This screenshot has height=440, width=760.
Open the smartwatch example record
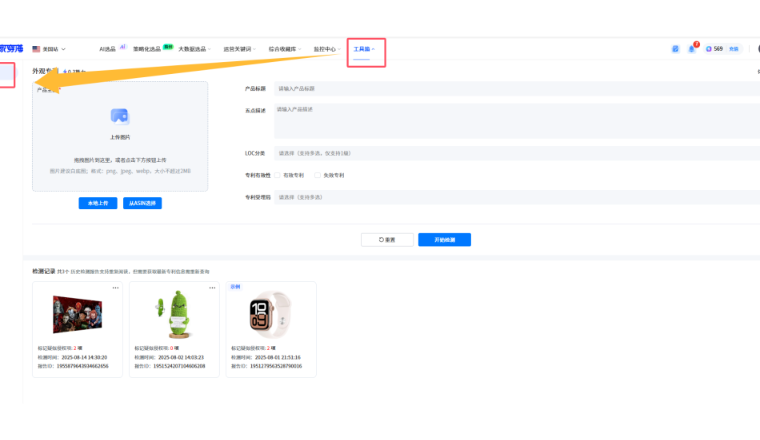click(x=271, y=329)
